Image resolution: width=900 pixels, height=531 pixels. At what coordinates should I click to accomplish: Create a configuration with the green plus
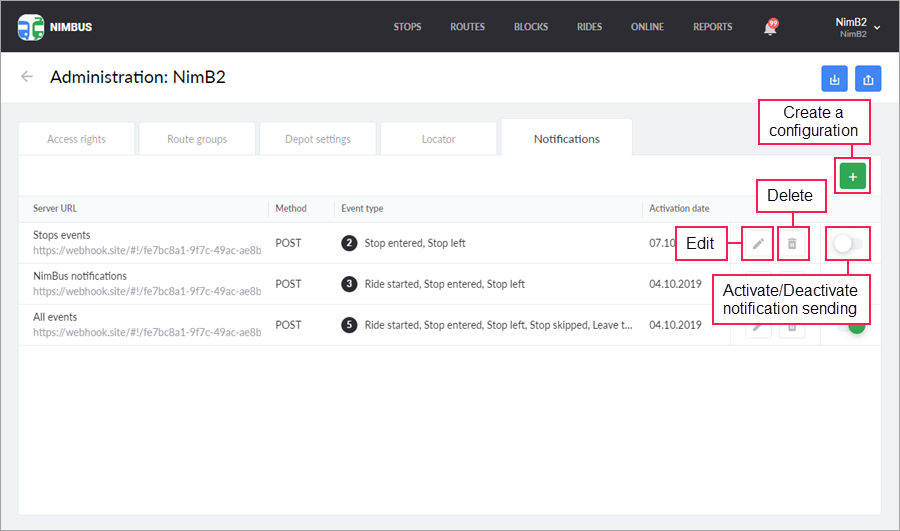pos(852,176)
